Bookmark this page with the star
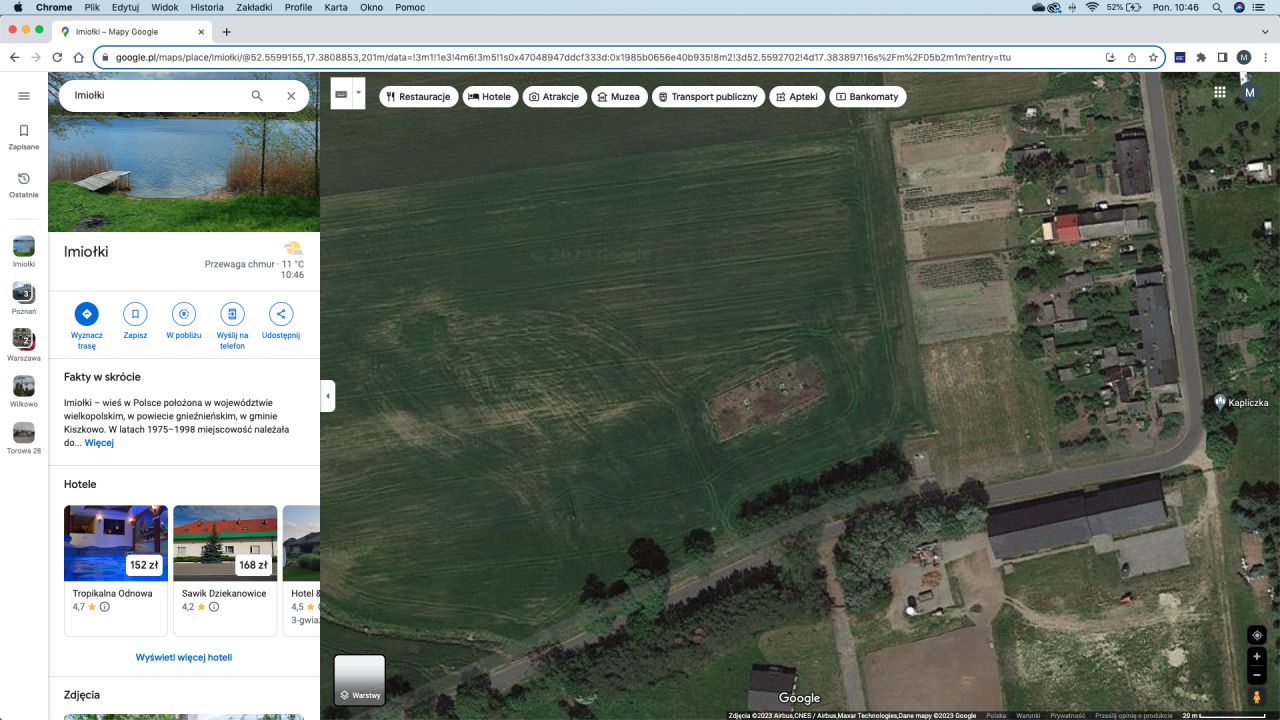Viewport: 1280px width, 720px height. click(1153, 57)
